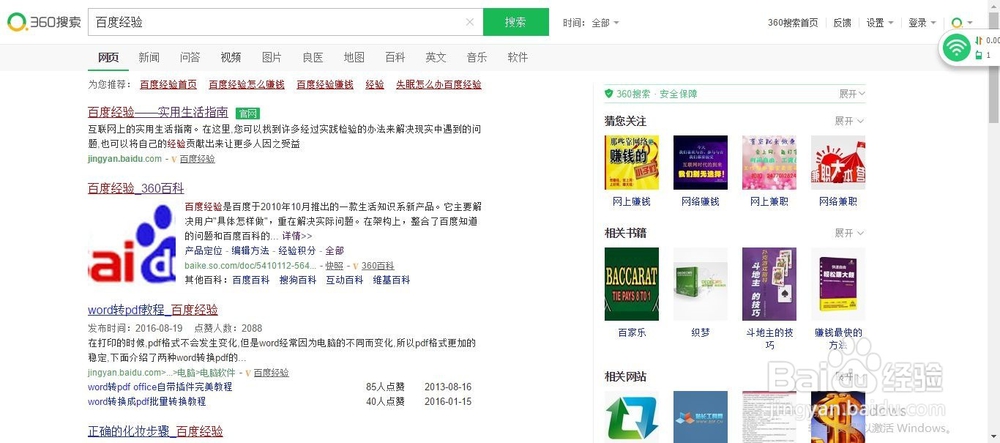Select the 网页 tab
This screenshot has height=443, width=1000.
point(108,57)
